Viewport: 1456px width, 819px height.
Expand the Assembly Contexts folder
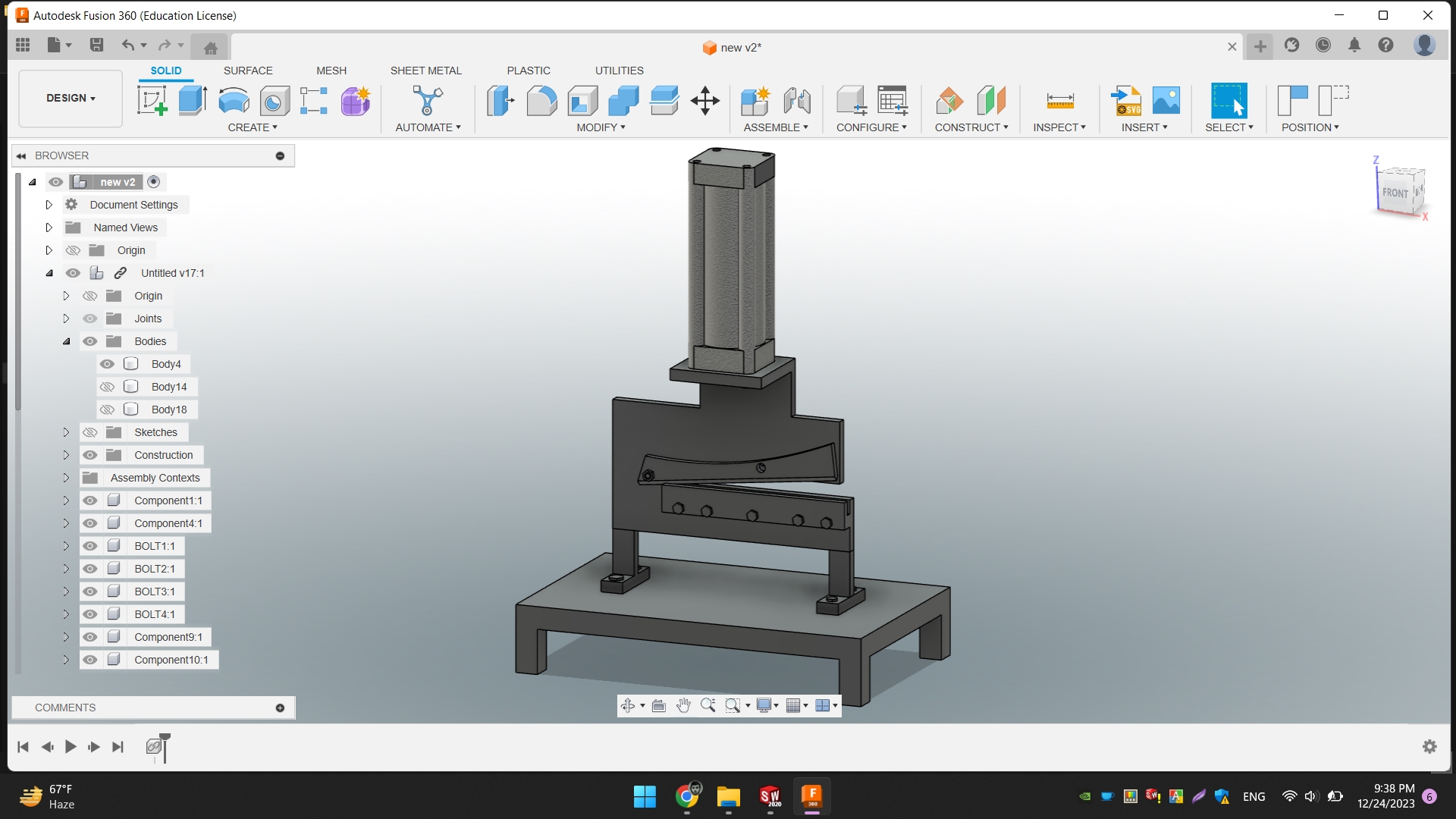66,478
